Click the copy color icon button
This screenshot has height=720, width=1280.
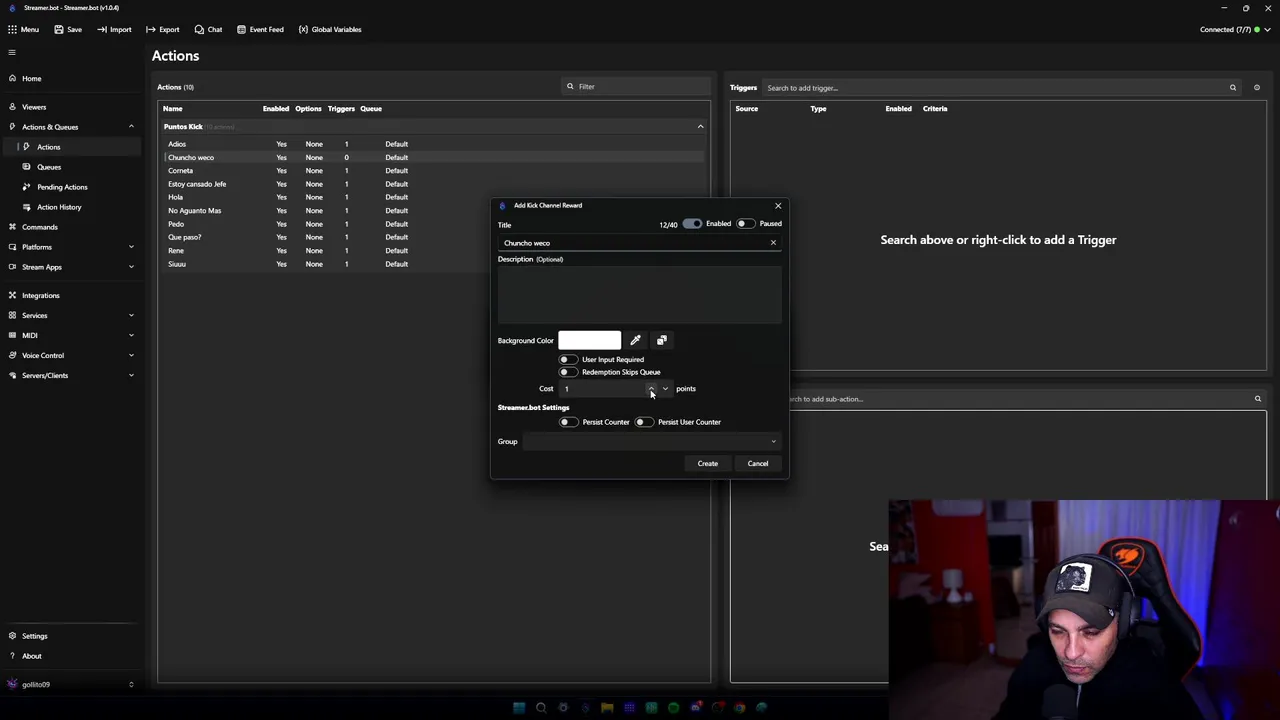(x=661, y=341)
